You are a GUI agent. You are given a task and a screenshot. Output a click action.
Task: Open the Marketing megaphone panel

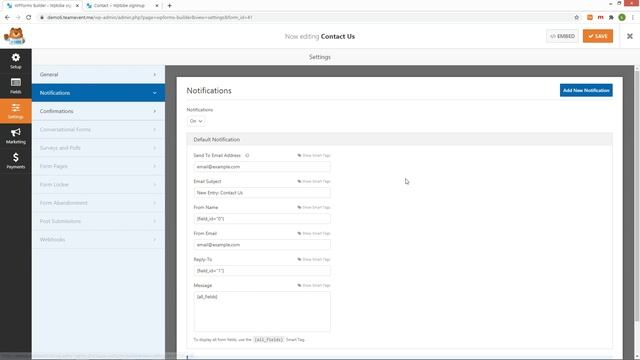tap(16, 136)
